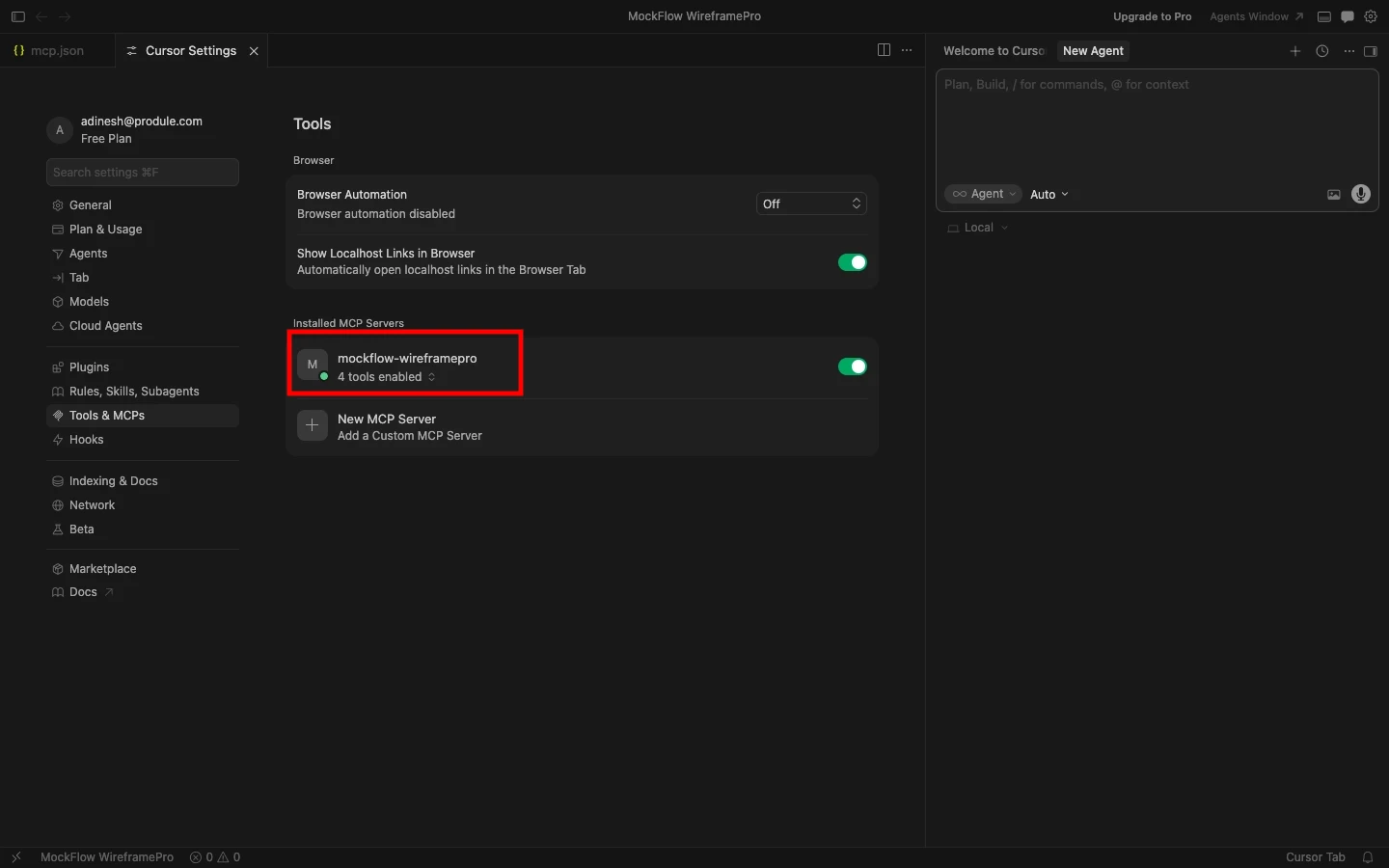Viewport: 1389px width, 868px height.
Task: Open the chat bubble icon in title bar
Action: [x=1348, y=16]
